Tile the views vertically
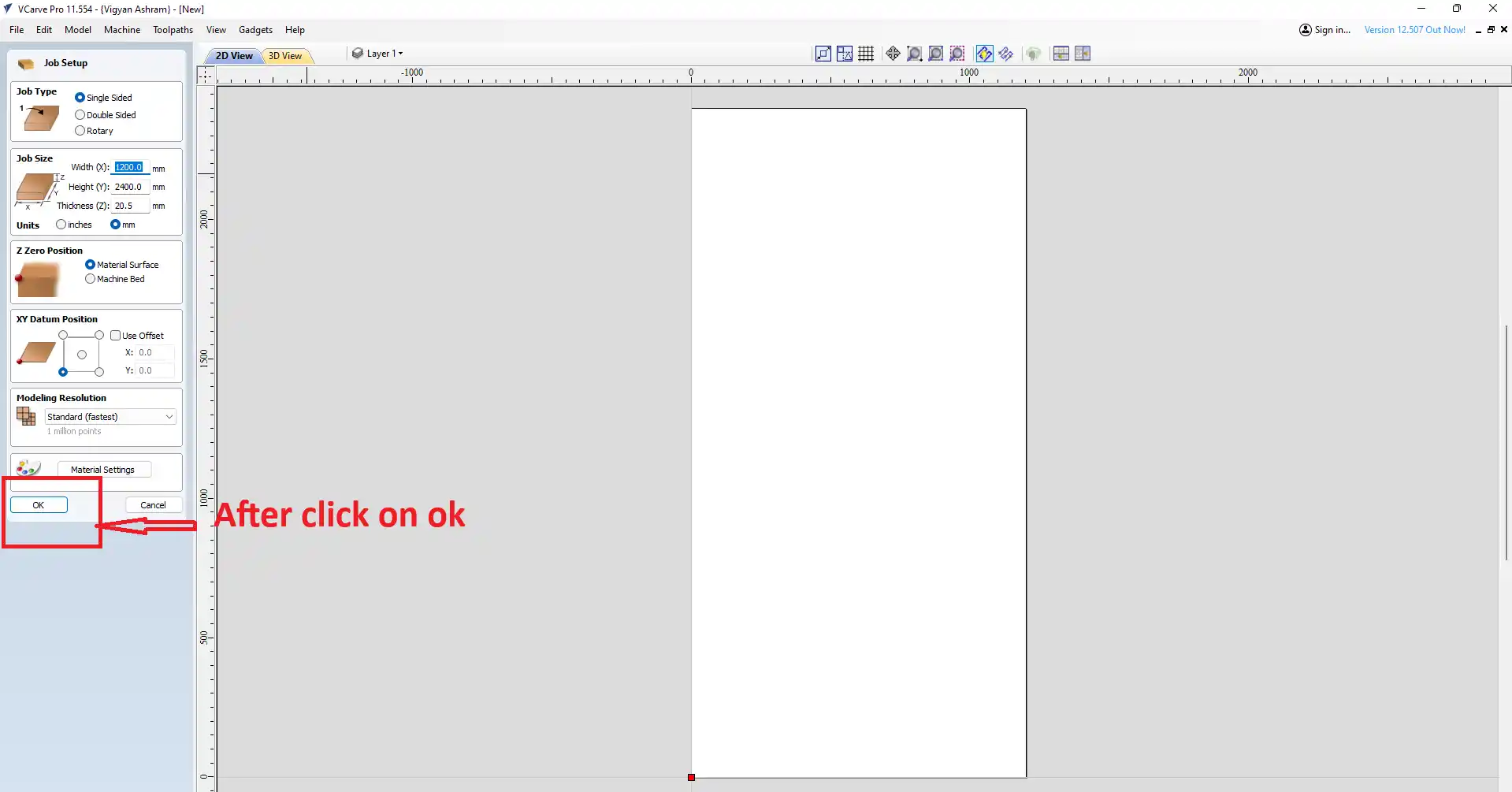The width and height of the screenshot is (1512, 792). [x=1083, y=54]
